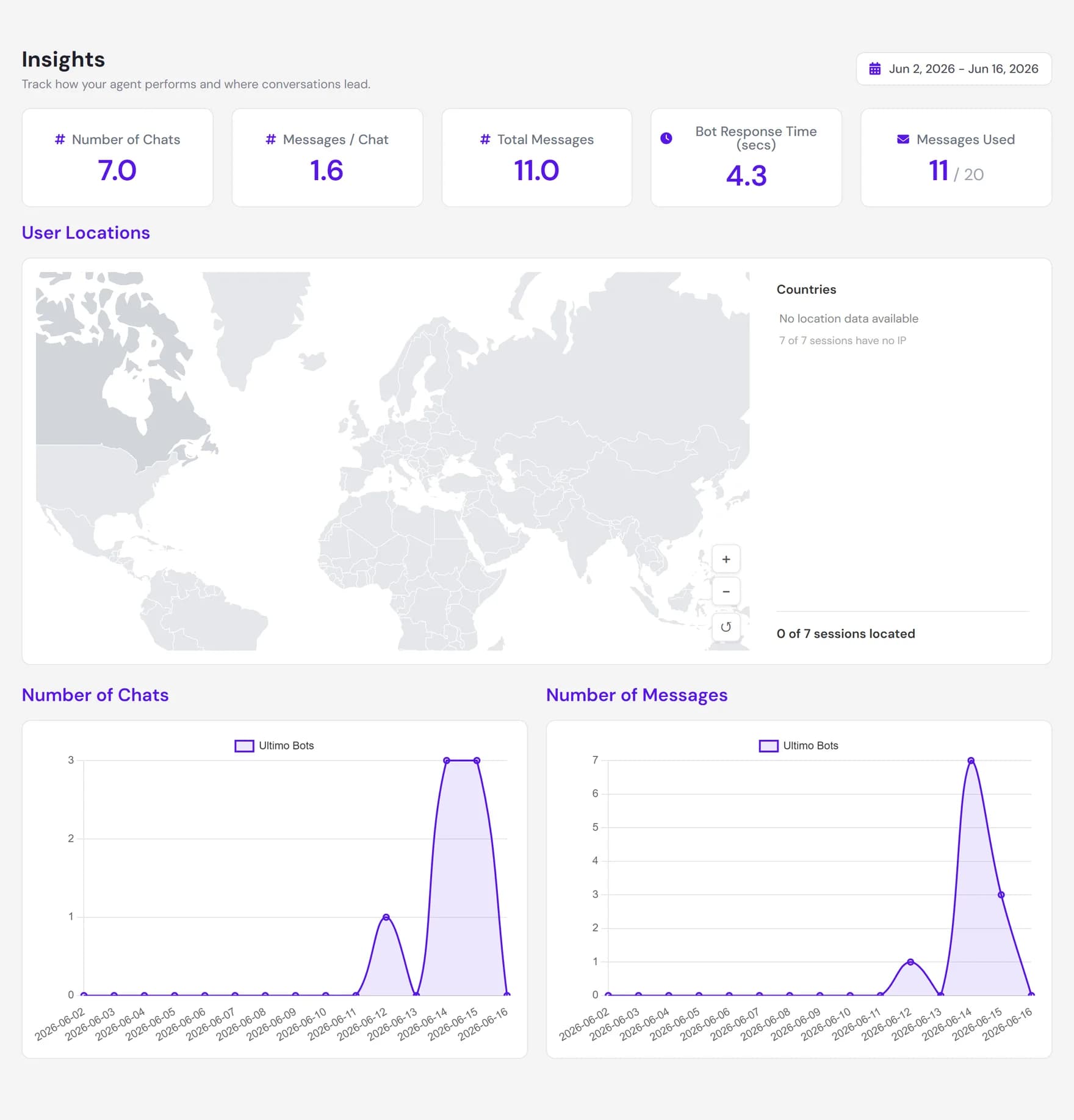
Task: Click '0 of 7 sessions located' text
Action: pos(846,634)
